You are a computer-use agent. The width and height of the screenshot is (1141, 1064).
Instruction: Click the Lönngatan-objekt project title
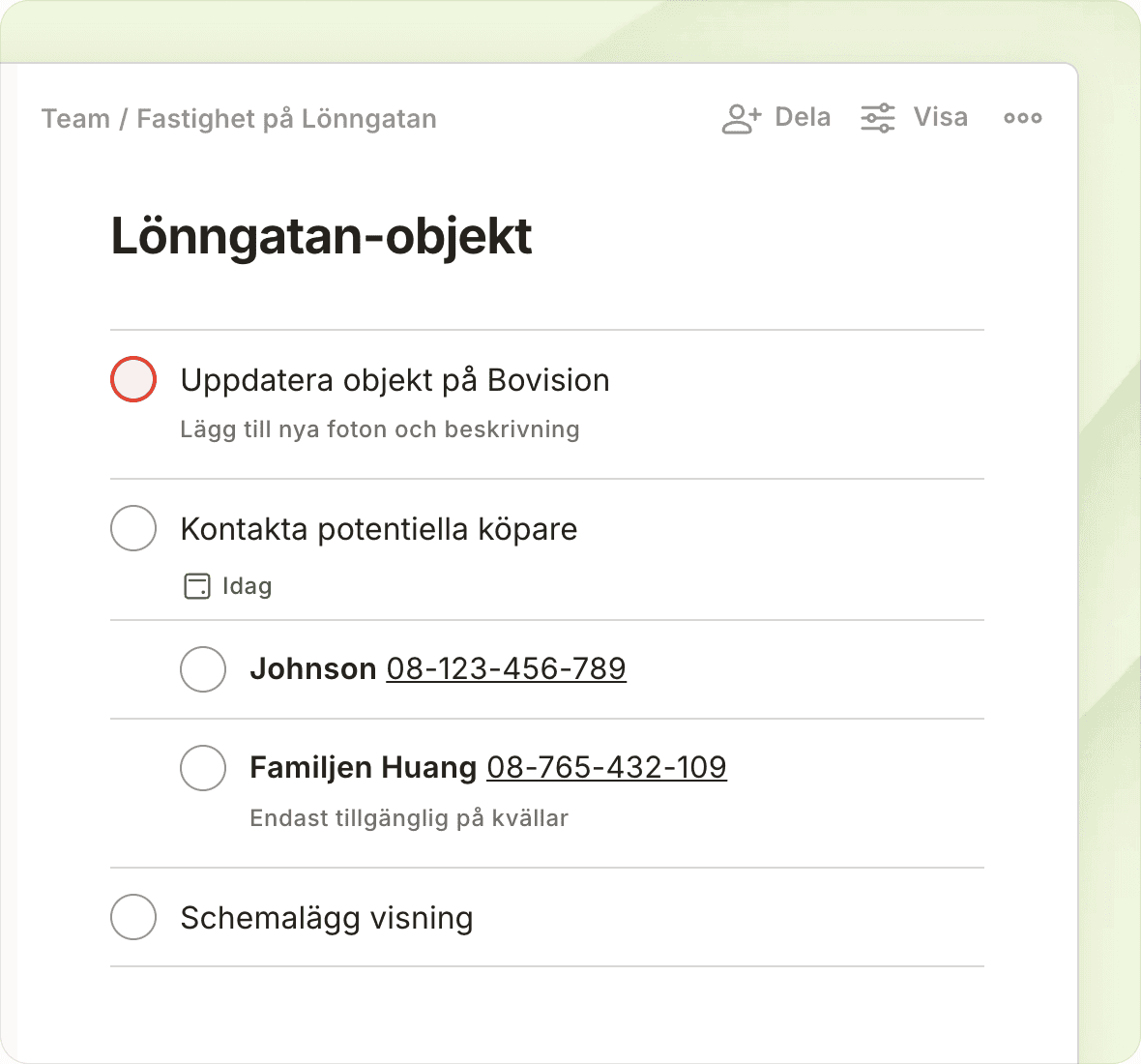pos(321,236)
